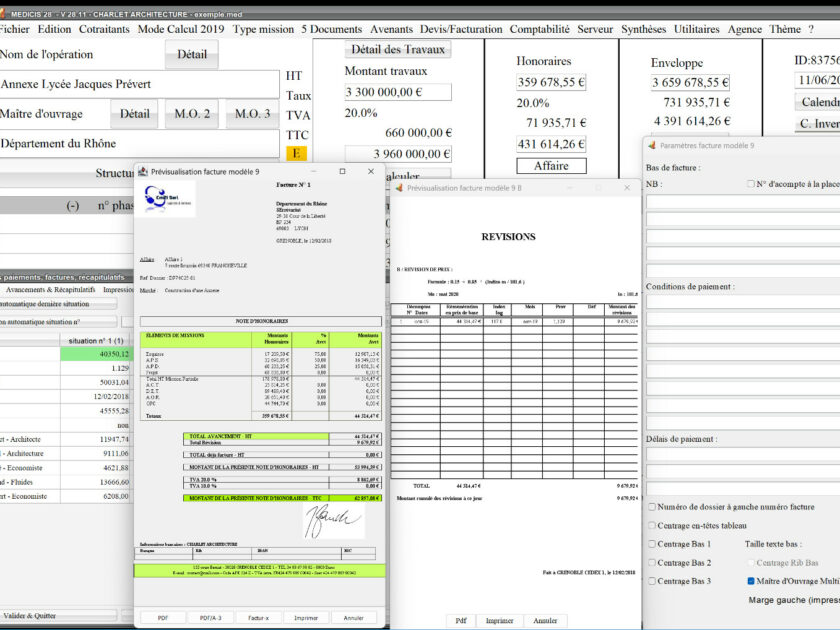Screen dimensions: 840x630
Task: Click the Département du Rhône field
Action: [139, 144]
